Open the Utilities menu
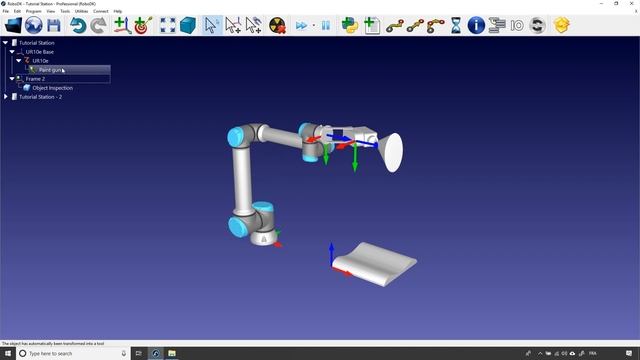 click(82, 11)
